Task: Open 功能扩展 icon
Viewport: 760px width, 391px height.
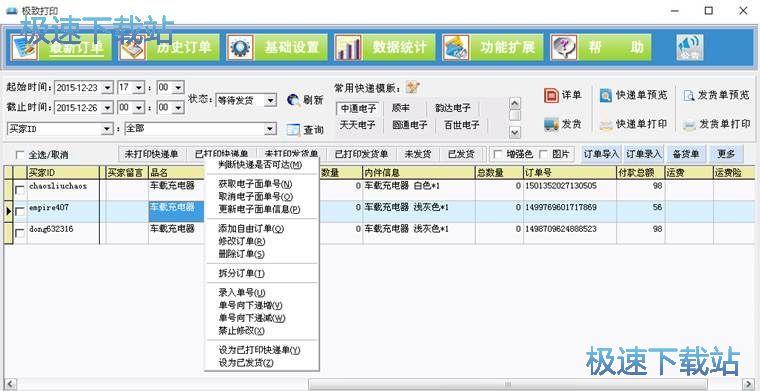Action: 456,47
